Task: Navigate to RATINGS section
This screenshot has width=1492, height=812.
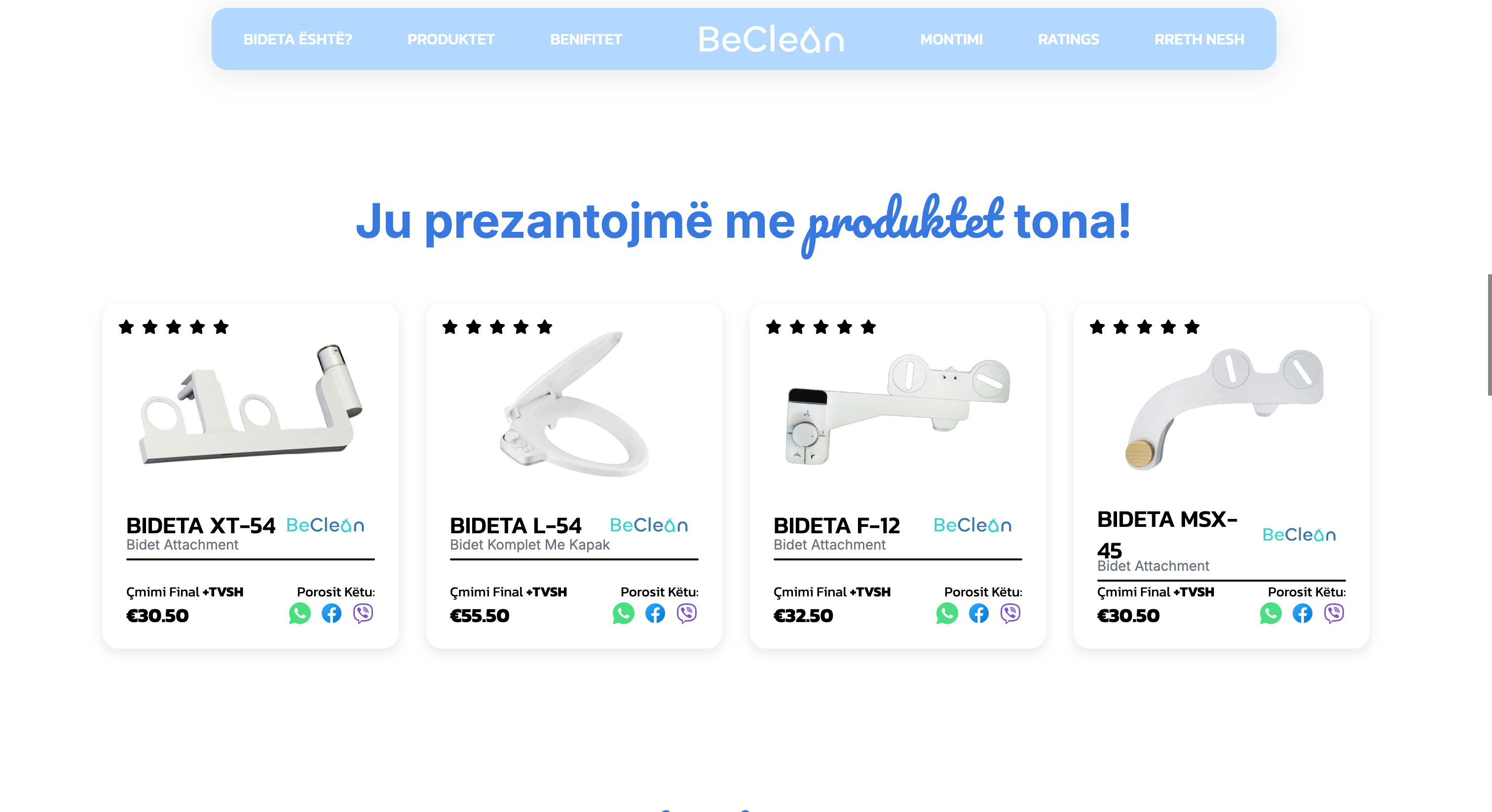Action: 1068,39
